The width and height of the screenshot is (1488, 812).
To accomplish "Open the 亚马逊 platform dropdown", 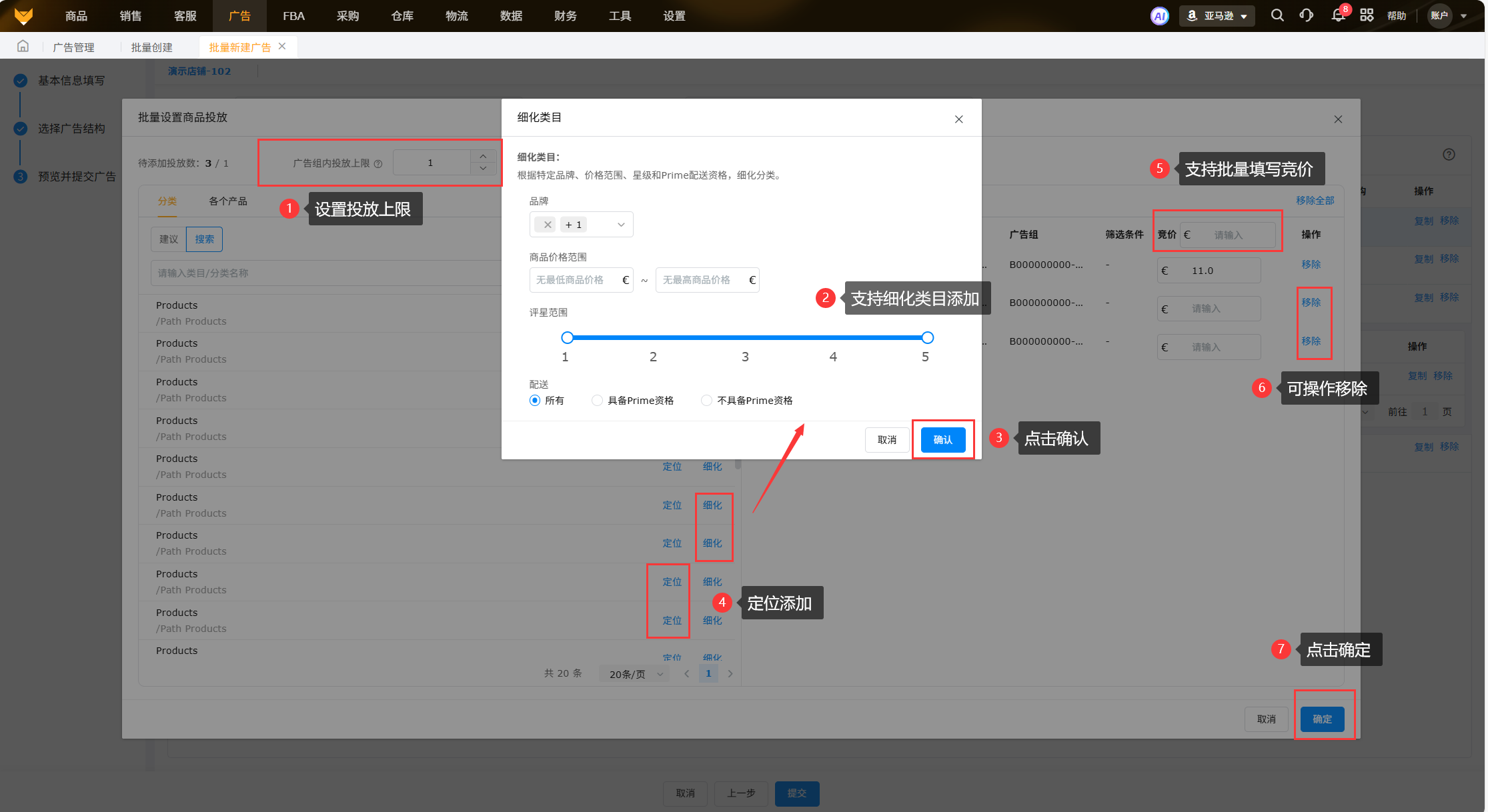I will click(x=1217, y=16).
